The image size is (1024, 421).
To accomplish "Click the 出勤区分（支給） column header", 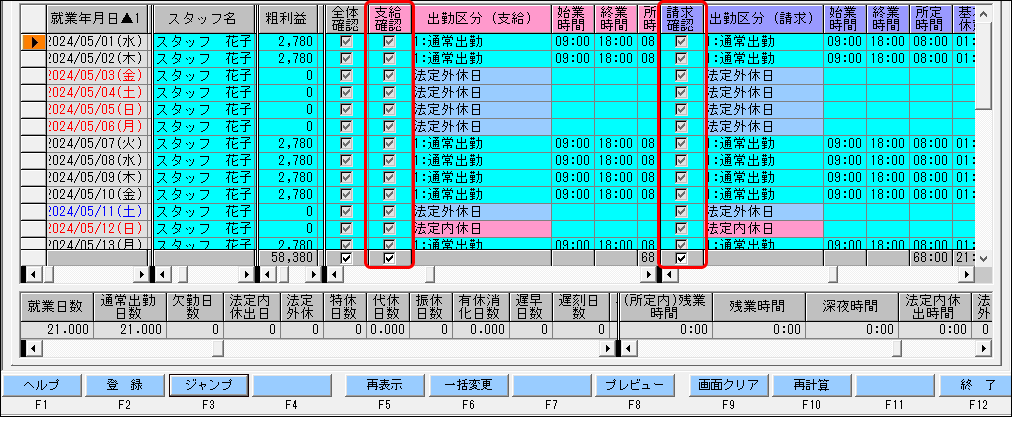I will (x=482, y=20).
